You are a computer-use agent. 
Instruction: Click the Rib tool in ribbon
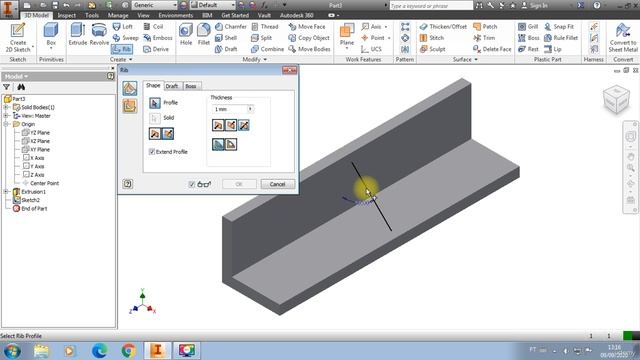click(122, 49)
